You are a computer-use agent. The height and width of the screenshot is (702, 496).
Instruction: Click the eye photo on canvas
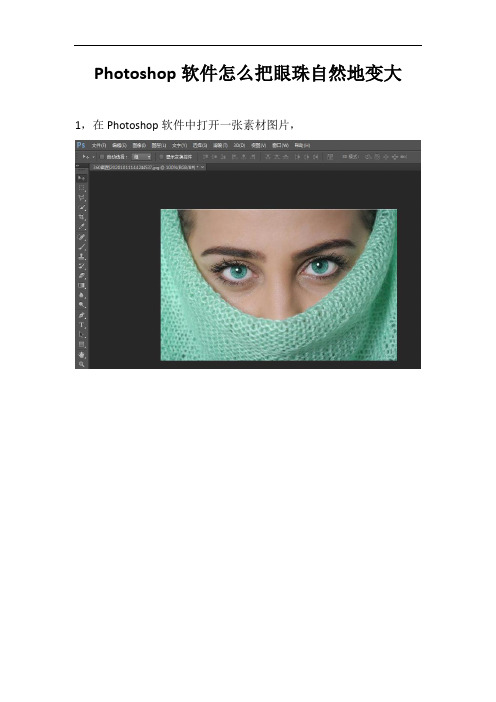tap(278, 285)
